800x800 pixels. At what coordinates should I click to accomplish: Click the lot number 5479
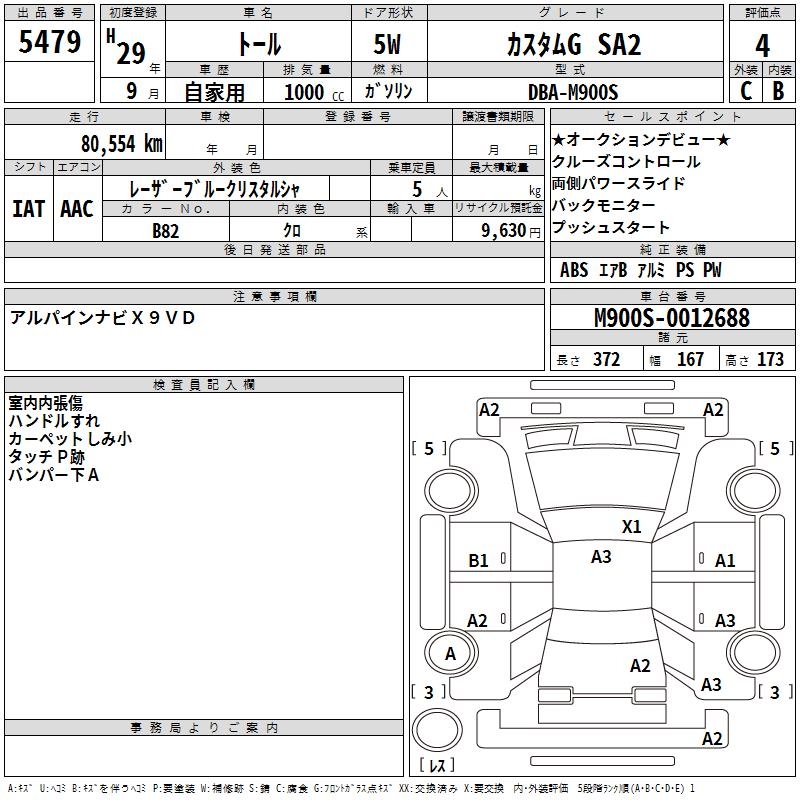pyautogui.click(x=49, y=42)
